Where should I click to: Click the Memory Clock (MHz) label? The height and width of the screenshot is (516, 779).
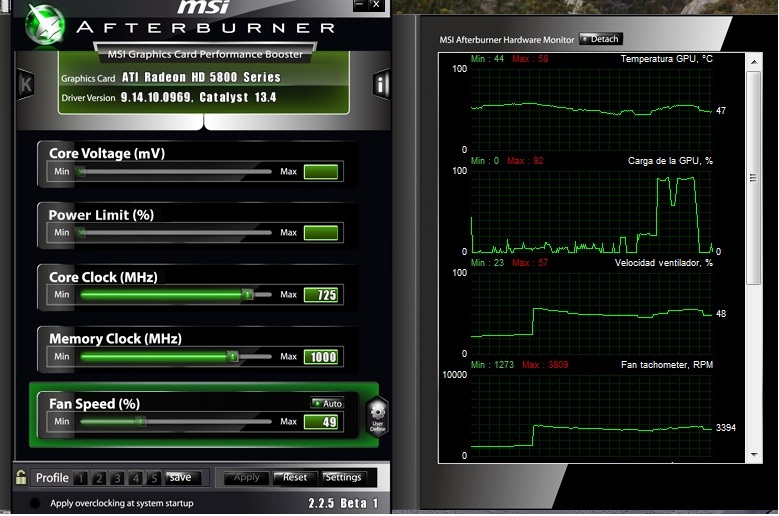coord(115,339)
